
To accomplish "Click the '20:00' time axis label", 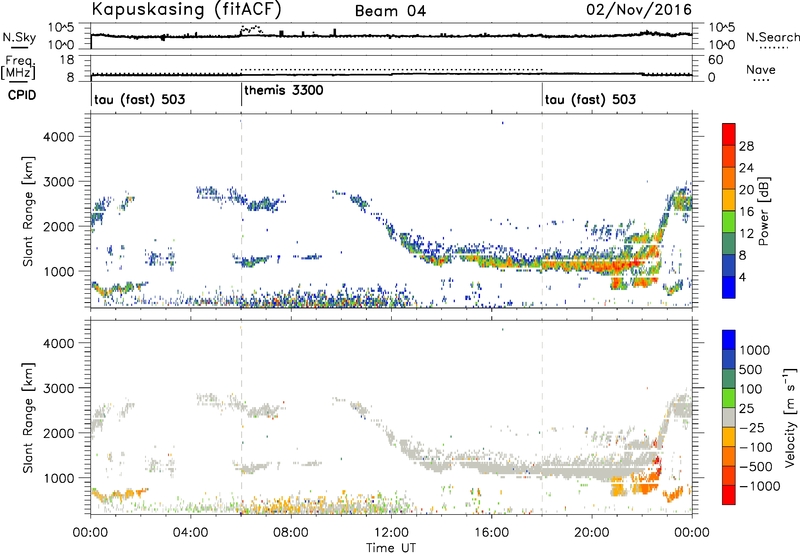I will pos(592,533).
